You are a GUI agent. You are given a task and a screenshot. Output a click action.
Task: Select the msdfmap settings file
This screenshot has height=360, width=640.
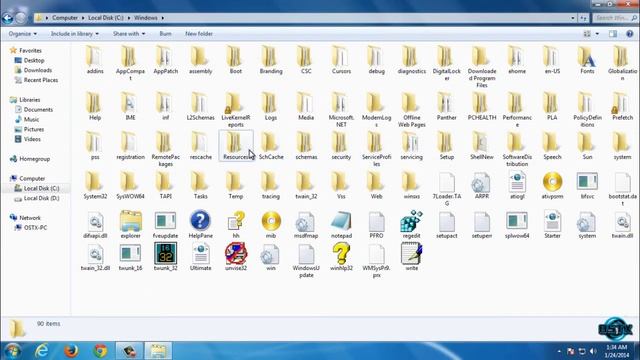click(x=305, y=221)
